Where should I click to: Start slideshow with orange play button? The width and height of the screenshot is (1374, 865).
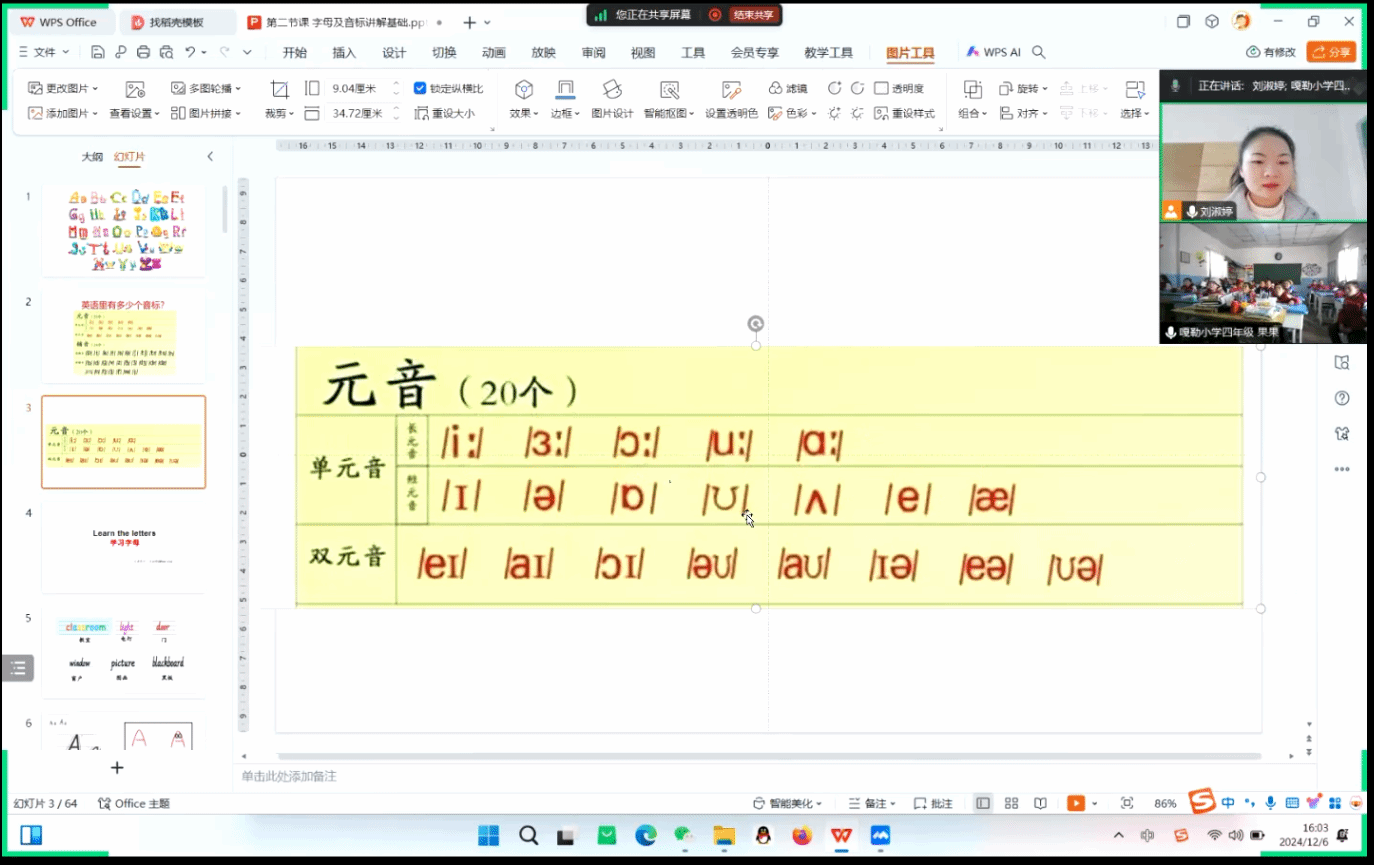point(1076,803)
